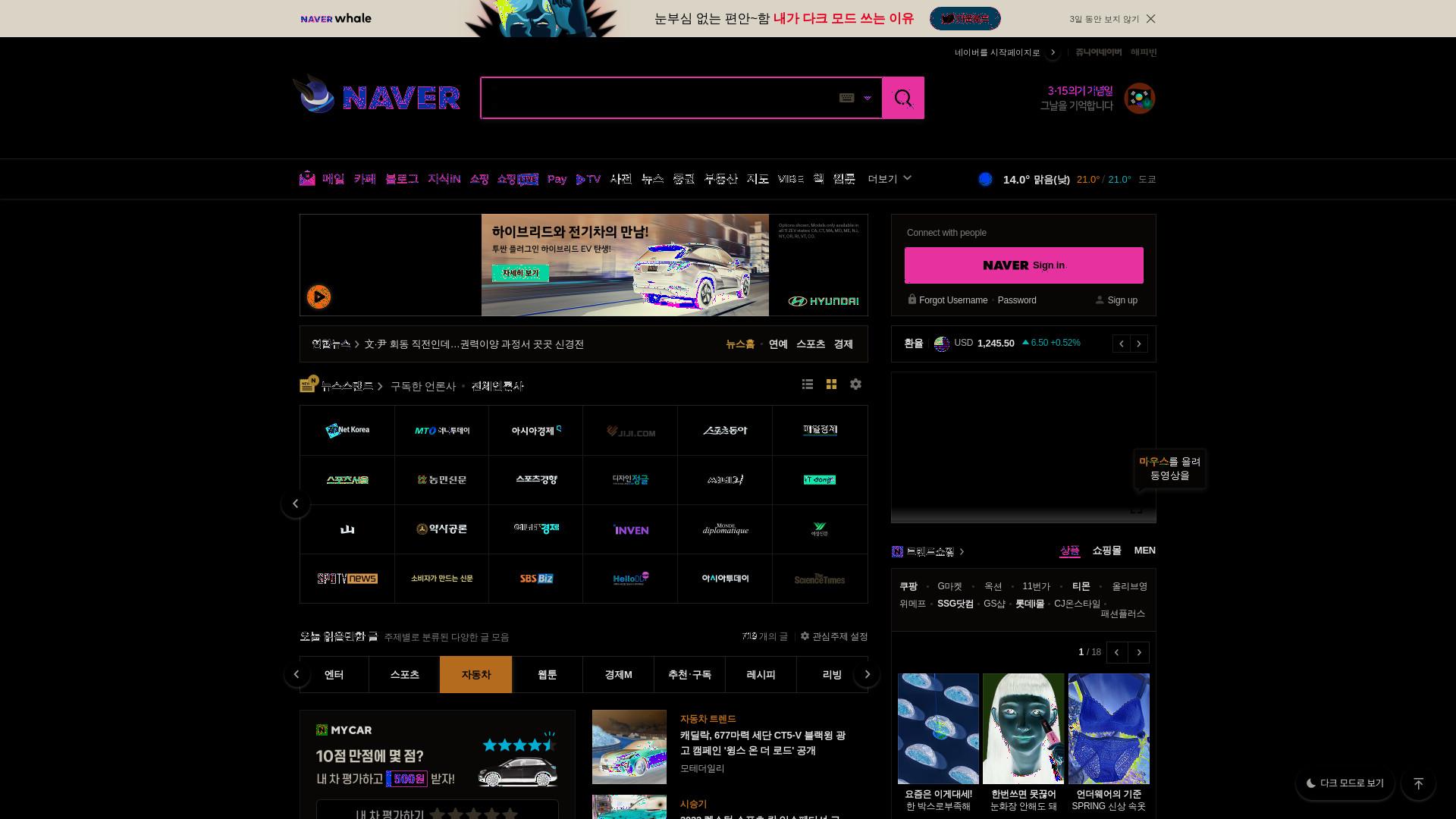Open 아시아경제 press logo

536,431
